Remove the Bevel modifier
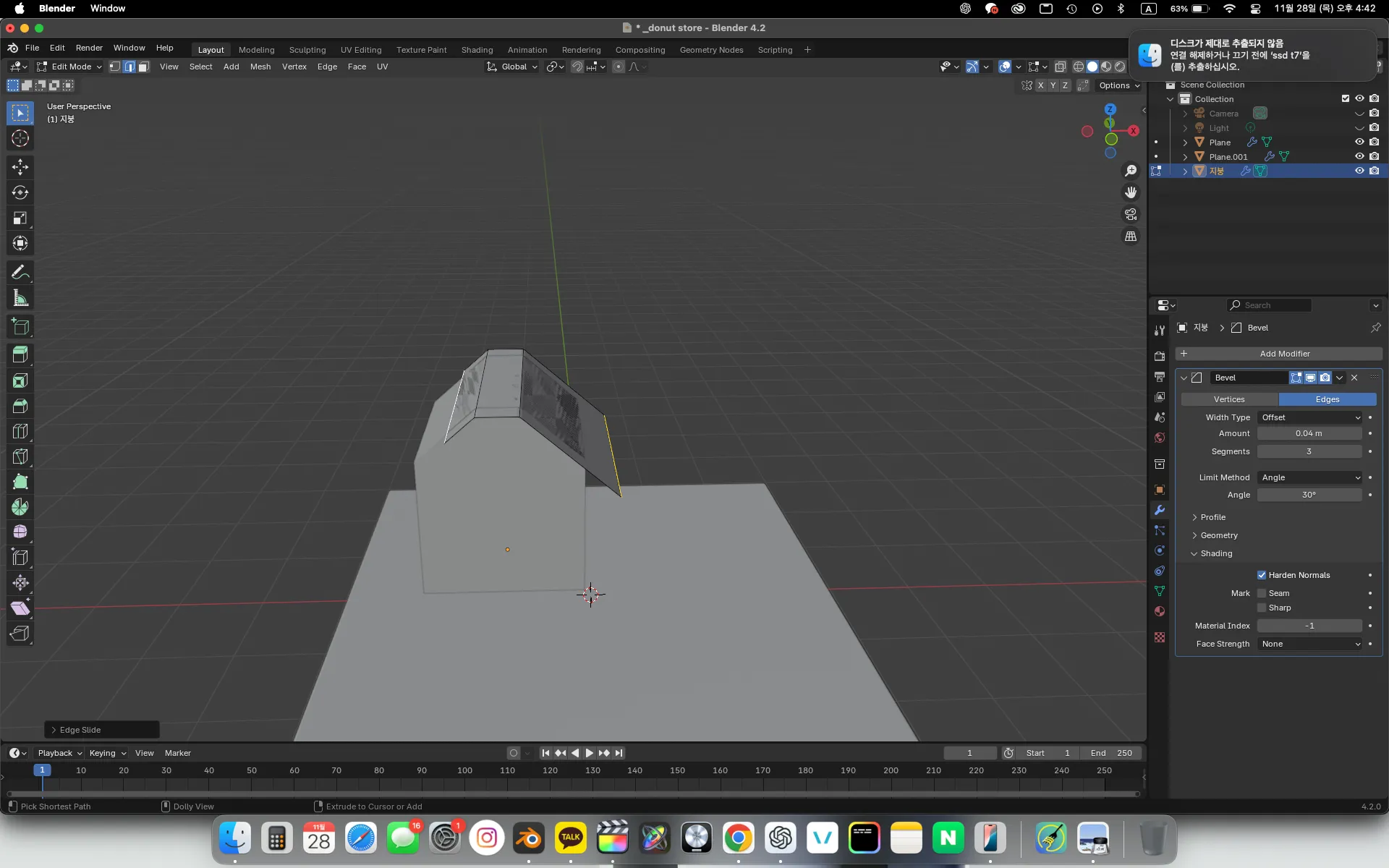This screenshot has height=868, width=1389. click(1354, 378)
